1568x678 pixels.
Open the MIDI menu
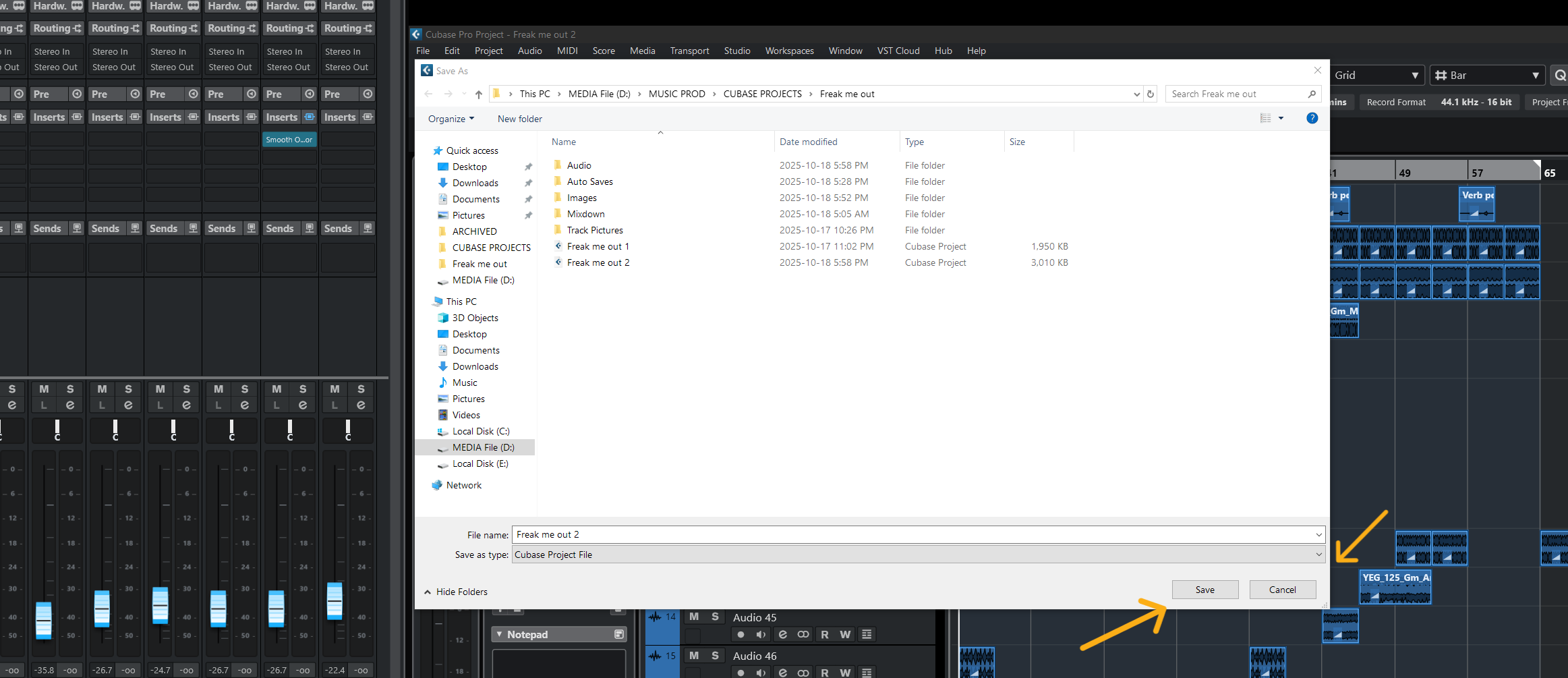pos(567,51)
